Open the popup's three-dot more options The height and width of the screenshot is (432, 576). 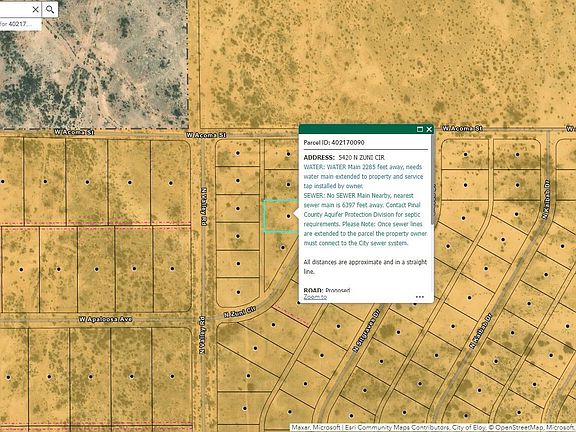[x=420, y=297]
